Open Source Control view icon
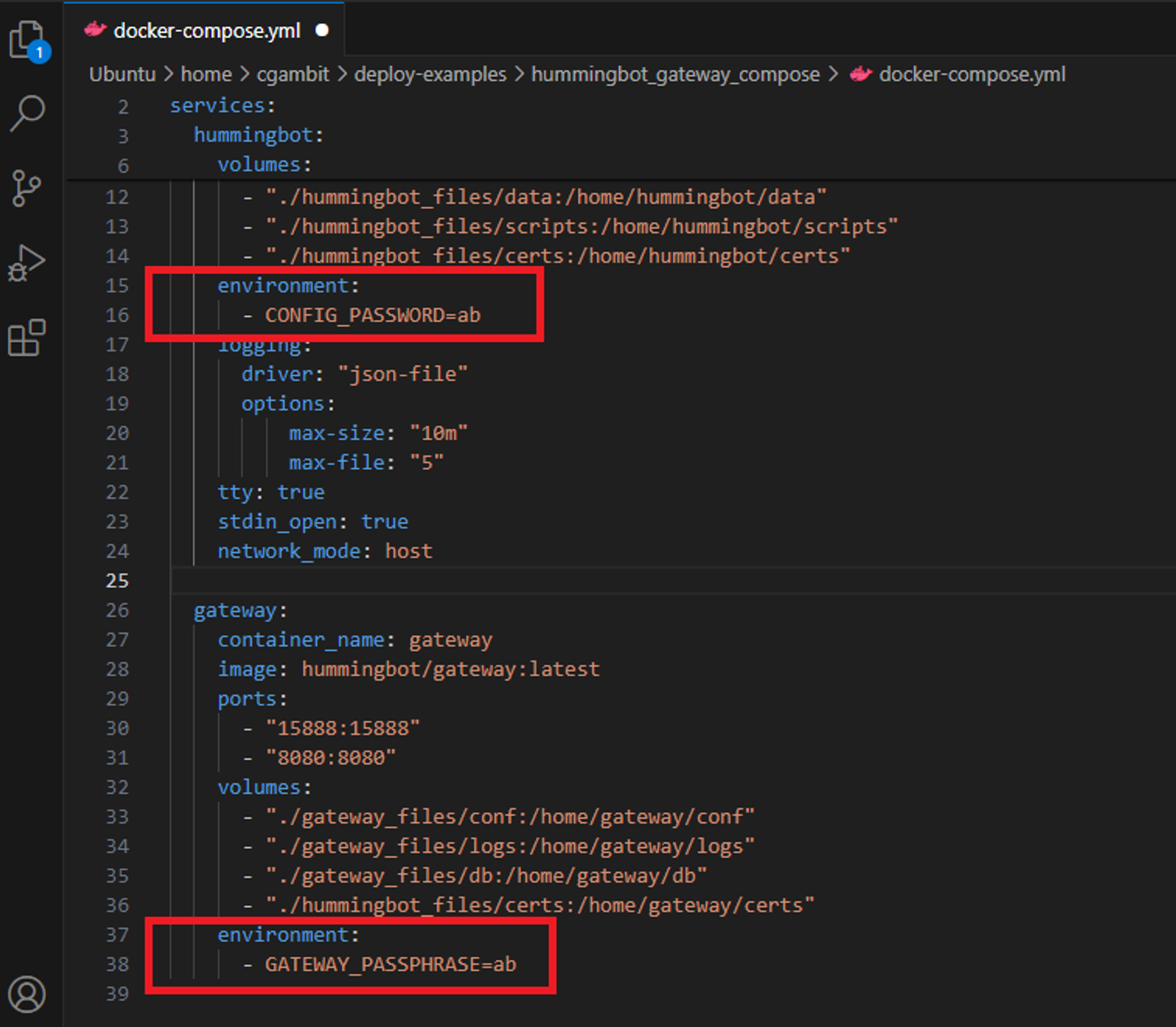The height and width of the screenshot is (1027, 1176). pos(28,188)
